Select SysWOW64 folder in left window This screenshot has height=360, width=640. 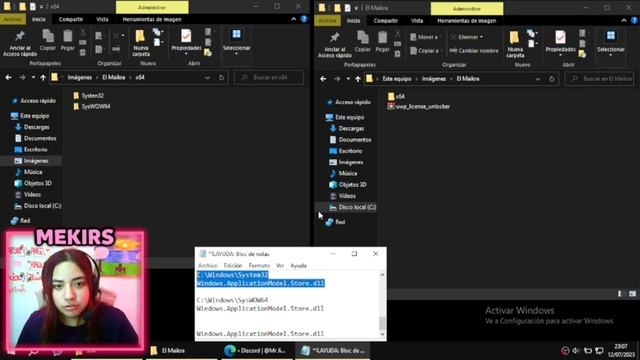[x=92, y=106]
